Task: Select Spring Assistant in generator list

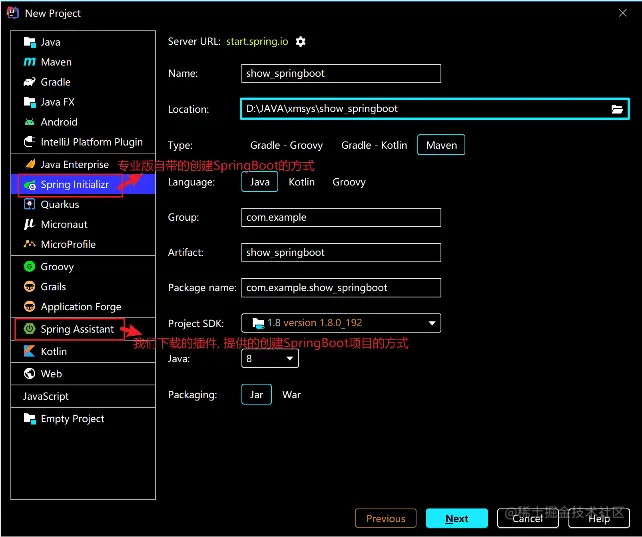Action: pyautogui.click(x=83, y=329)
